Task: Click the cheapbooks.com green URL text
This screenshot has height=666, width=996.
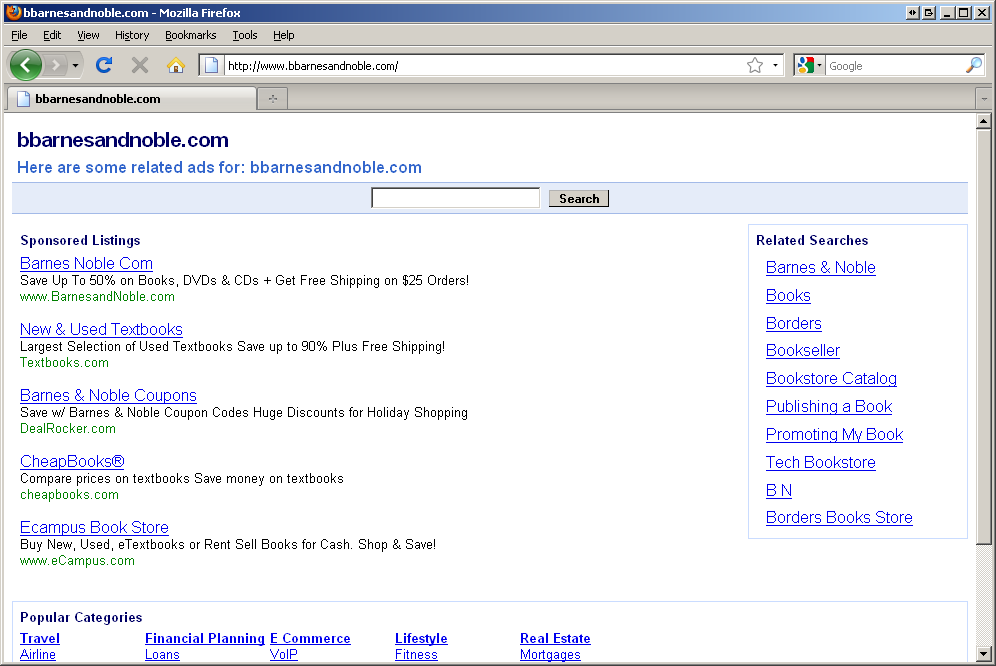Action: point(69,495)
